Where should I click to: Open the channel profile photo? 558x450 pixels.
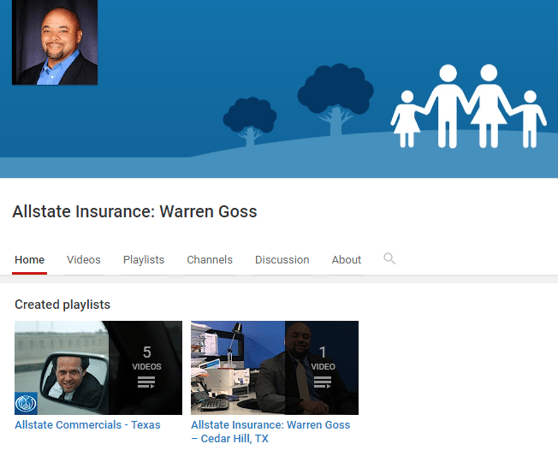point(55,42)
